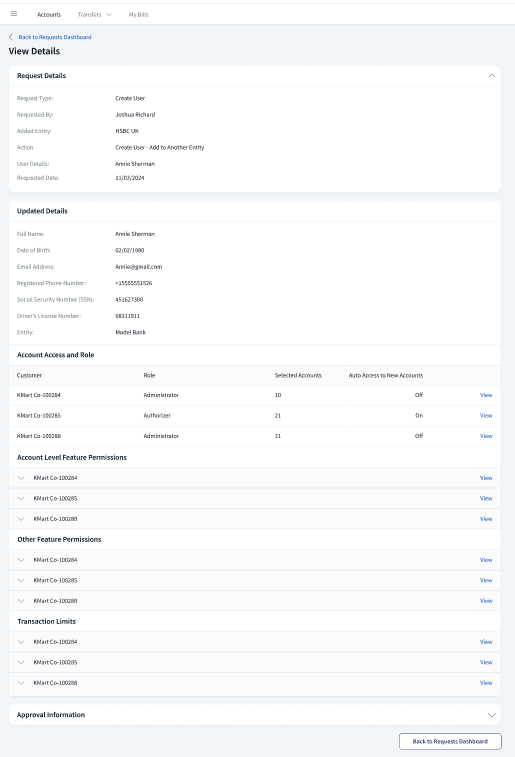The image size is (515, 757).
Task: Expand the Approval Information section
Action: pyautogui.click(x=491, y=715)
